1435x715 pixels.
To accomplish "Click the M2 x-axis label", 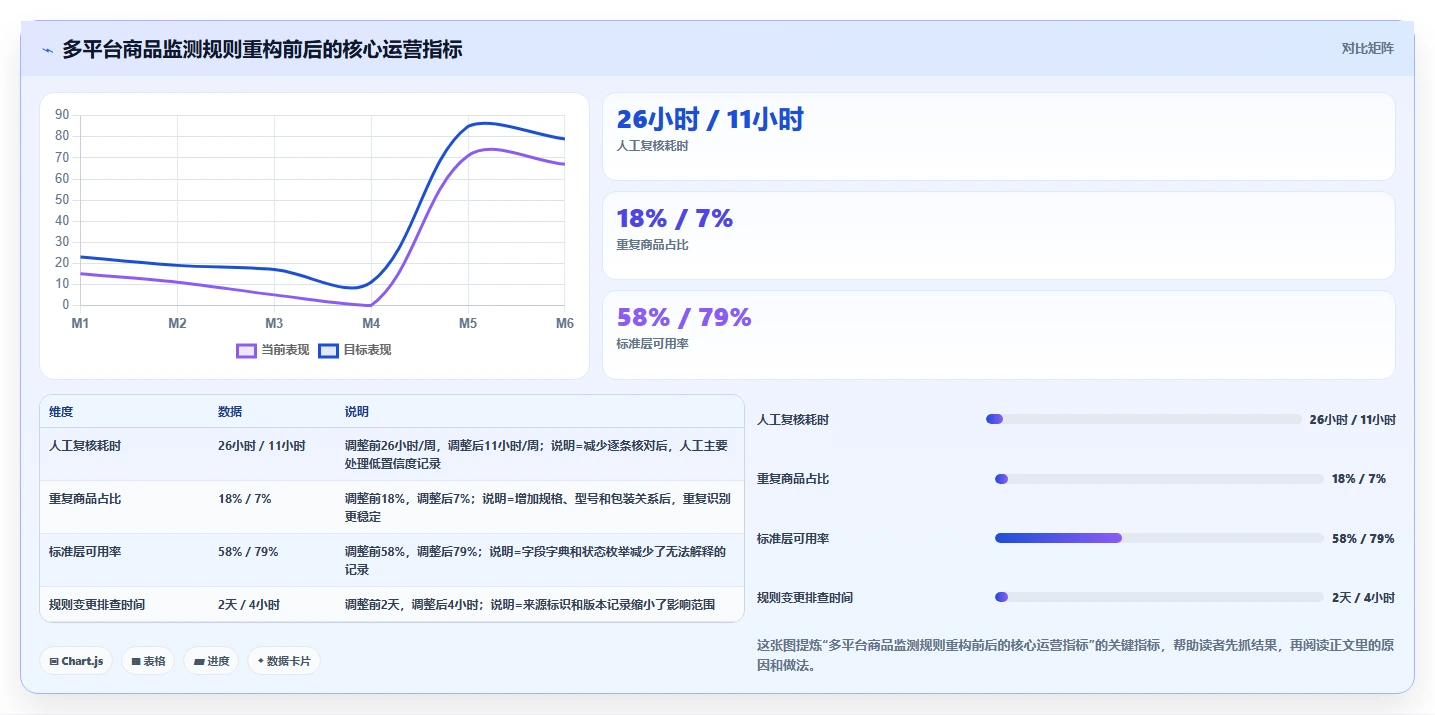I will point(177,323).
